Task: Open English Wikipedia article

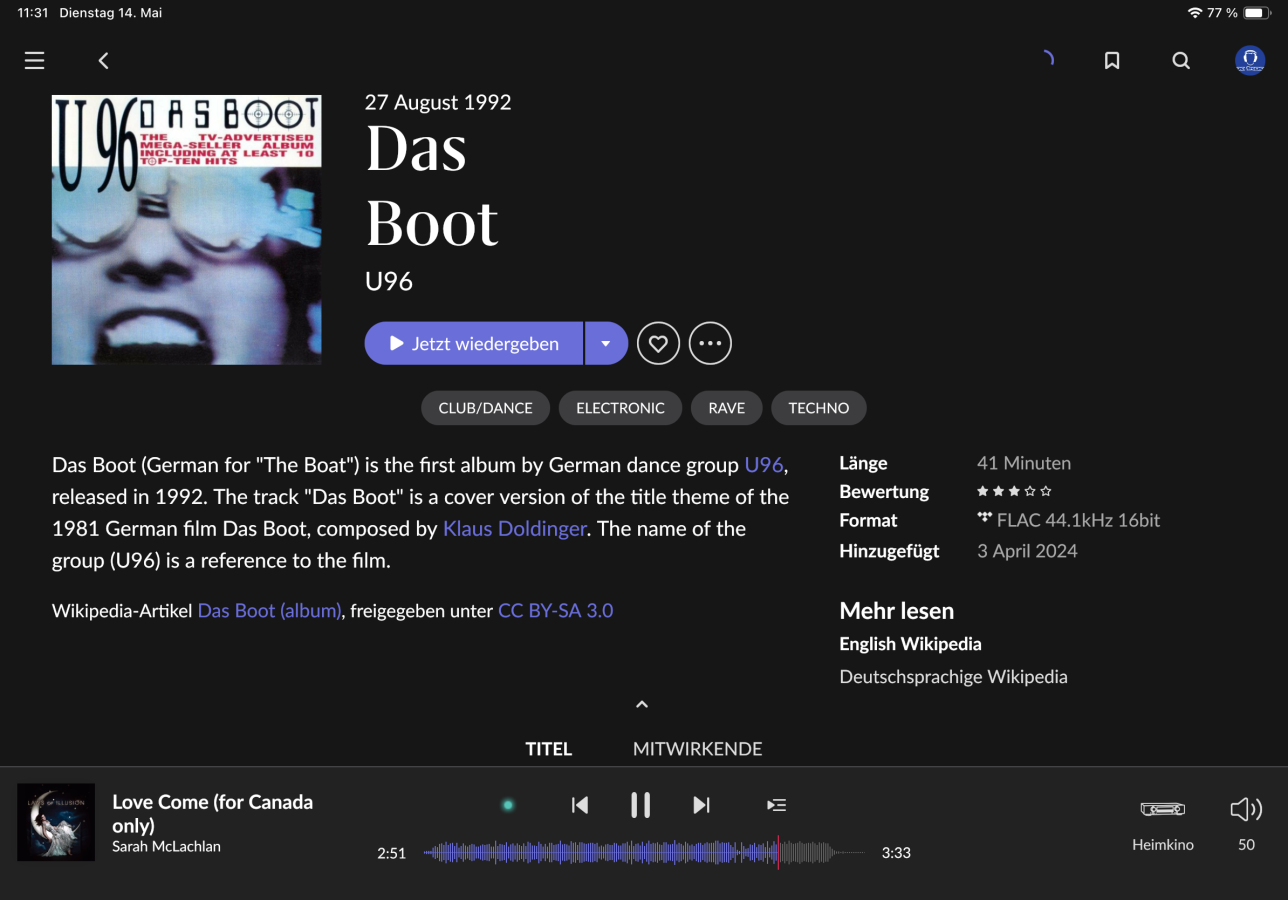Action: click(x=910, y=644)
